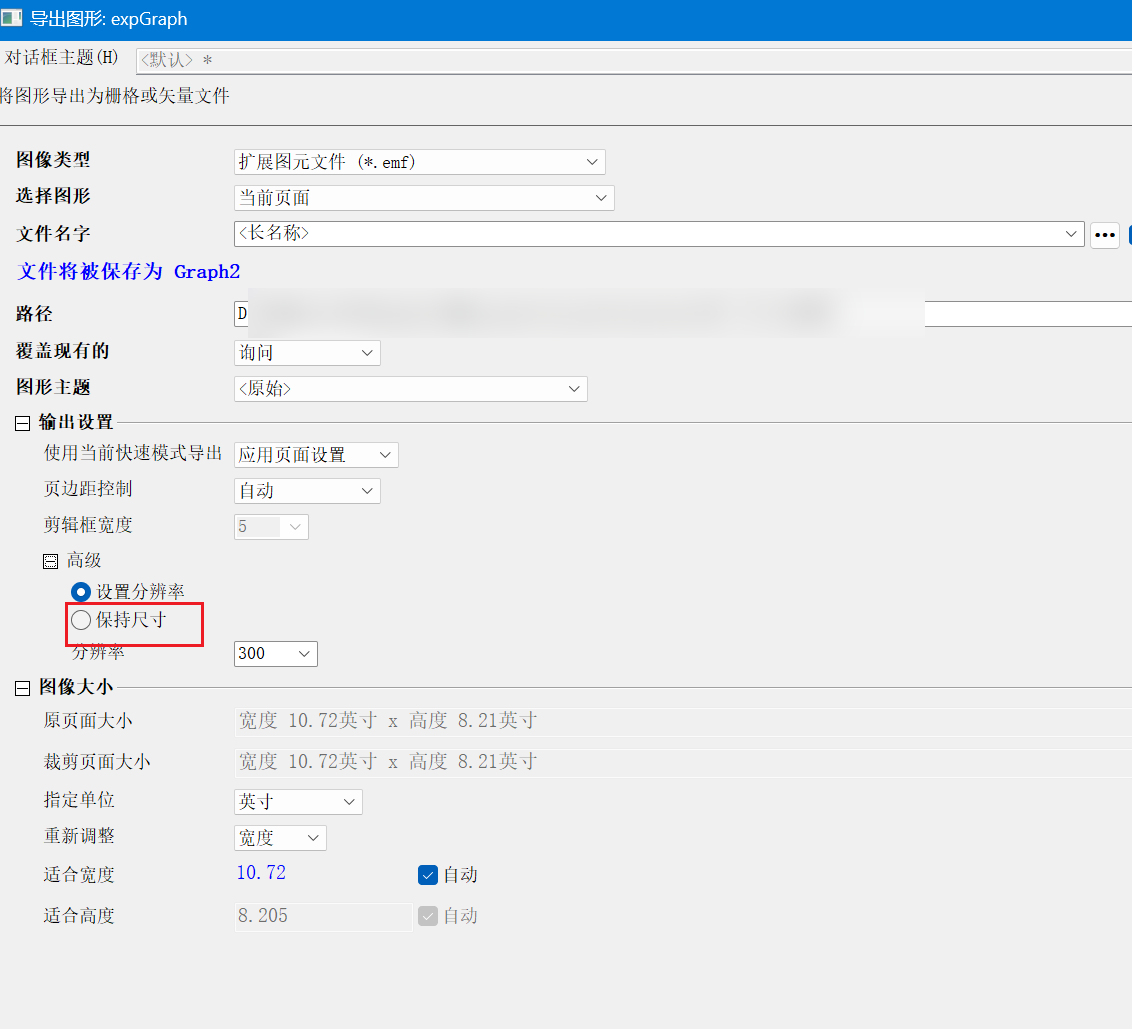Collapse the 输出设置 section
Image resolution: width=1132 pixels, height=1029 pixels.
[23, 423]
